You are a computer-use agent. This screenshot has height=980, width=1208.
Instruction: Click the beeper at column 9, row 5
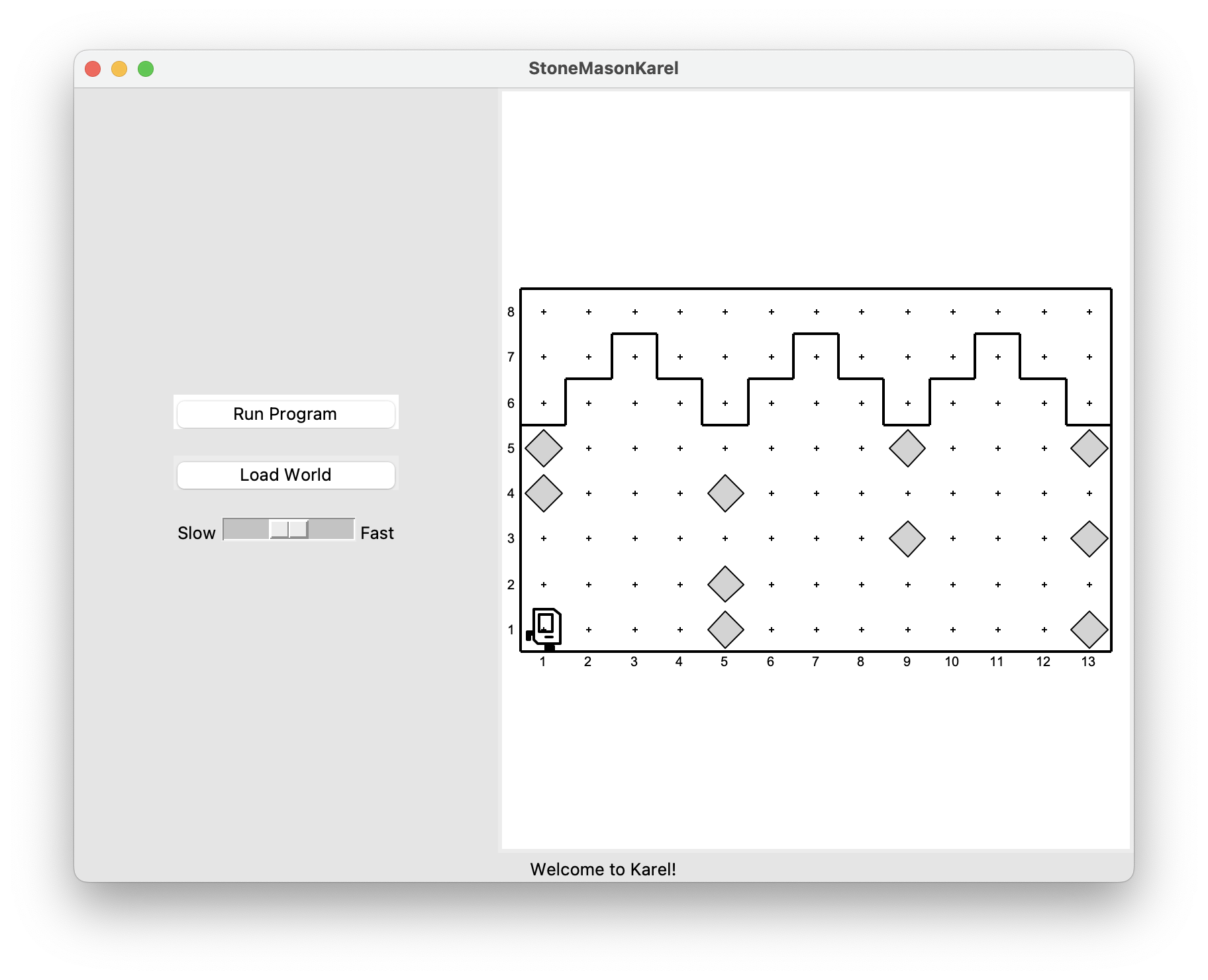[x=907, y=448]
